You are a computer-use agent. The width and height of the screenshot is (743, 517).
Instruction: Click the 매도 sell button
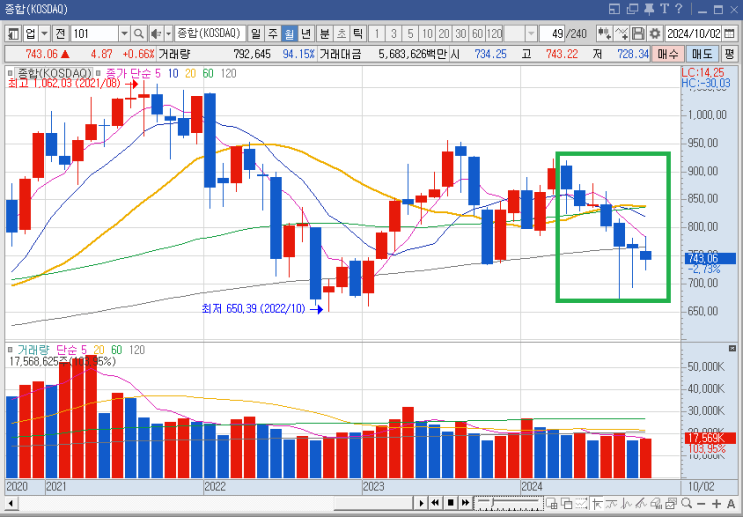702,54
